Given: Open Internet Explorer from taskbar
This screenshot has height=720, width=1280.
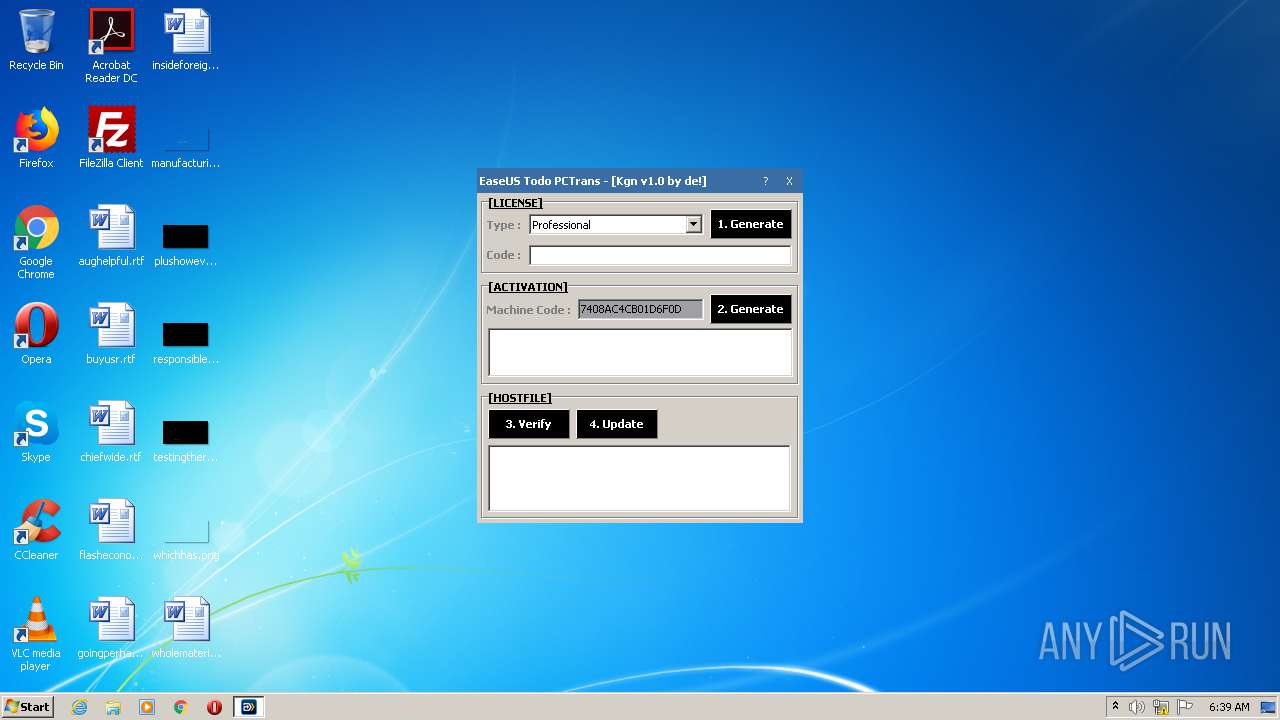Looking at the screenshot, I should click(x=80, y=707).
